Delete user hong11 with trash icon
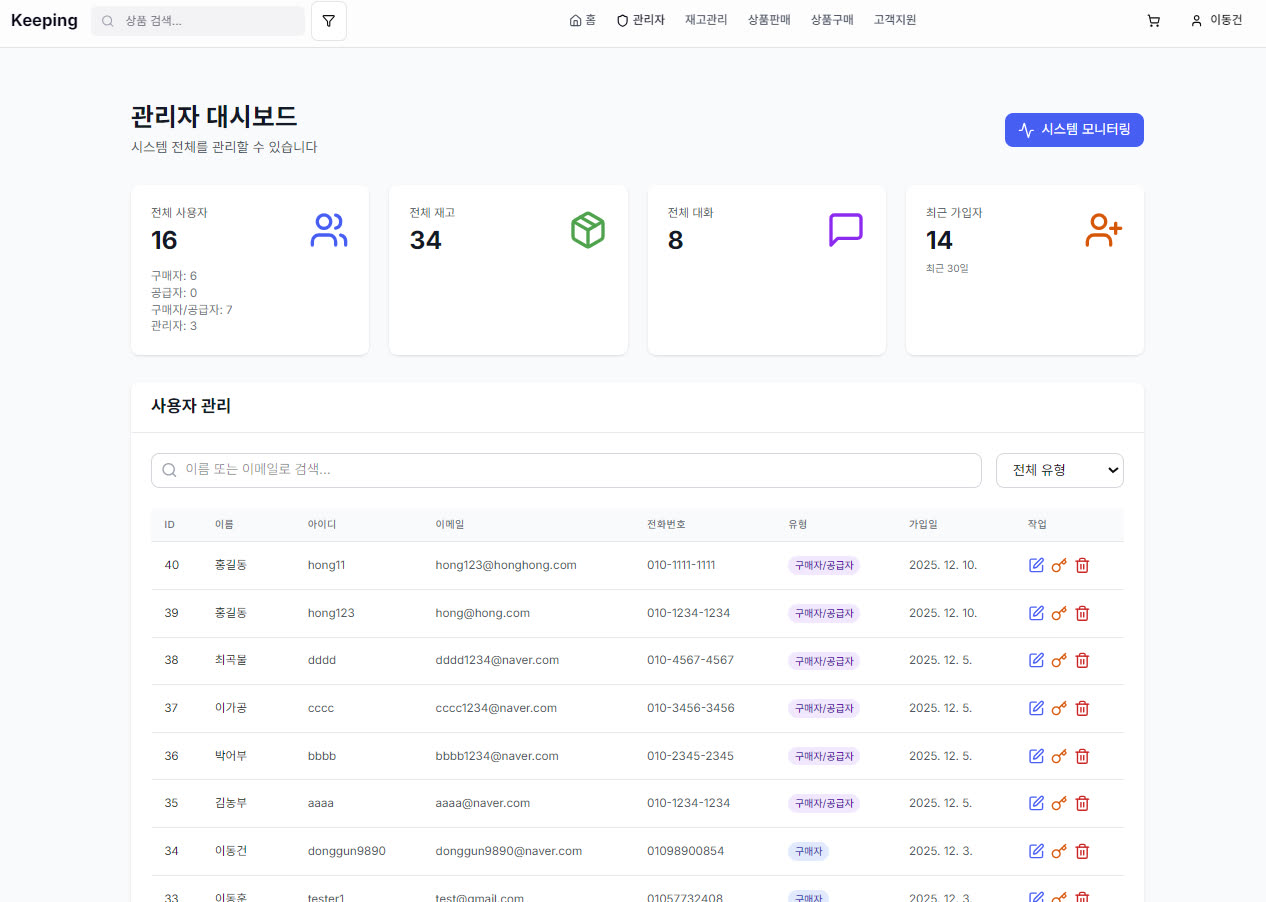The image size is (1266, 902). [x=1082, y=565]
